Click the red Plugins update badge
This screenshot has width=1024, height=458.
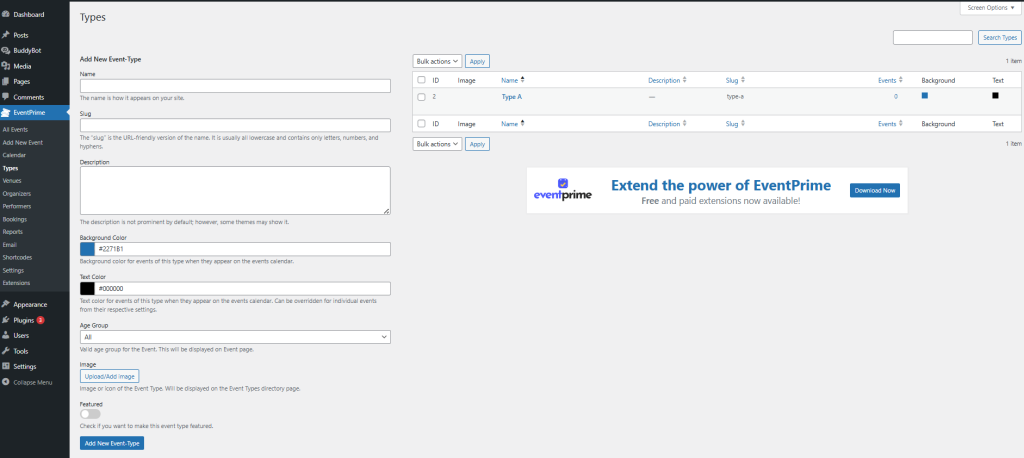pos(40,320)
